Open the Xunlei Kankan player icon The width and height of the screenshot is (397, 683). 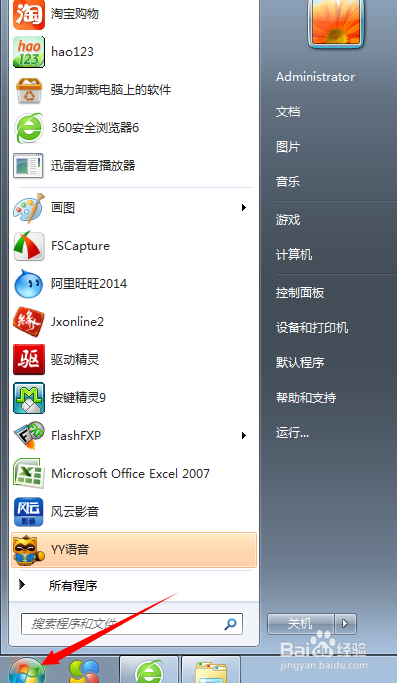tap(29, 166)
